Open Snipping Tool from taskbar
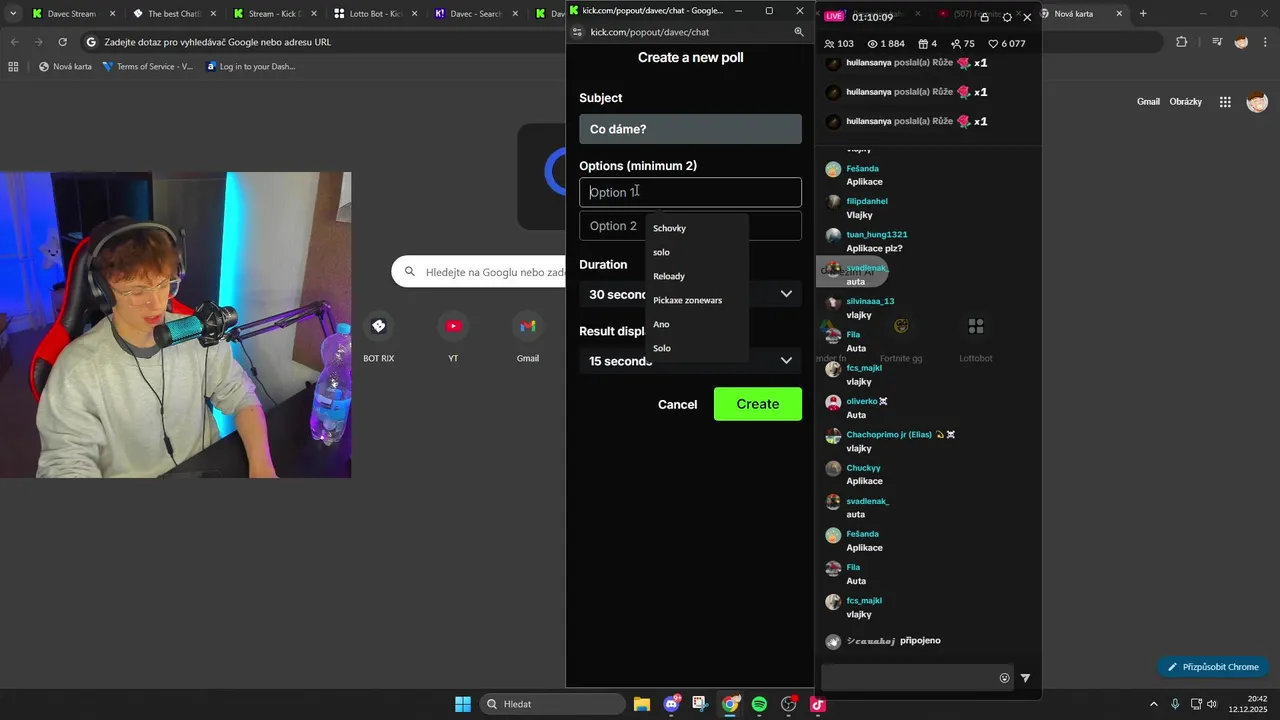Screen dimensions: 1280x720 (700, 704)
